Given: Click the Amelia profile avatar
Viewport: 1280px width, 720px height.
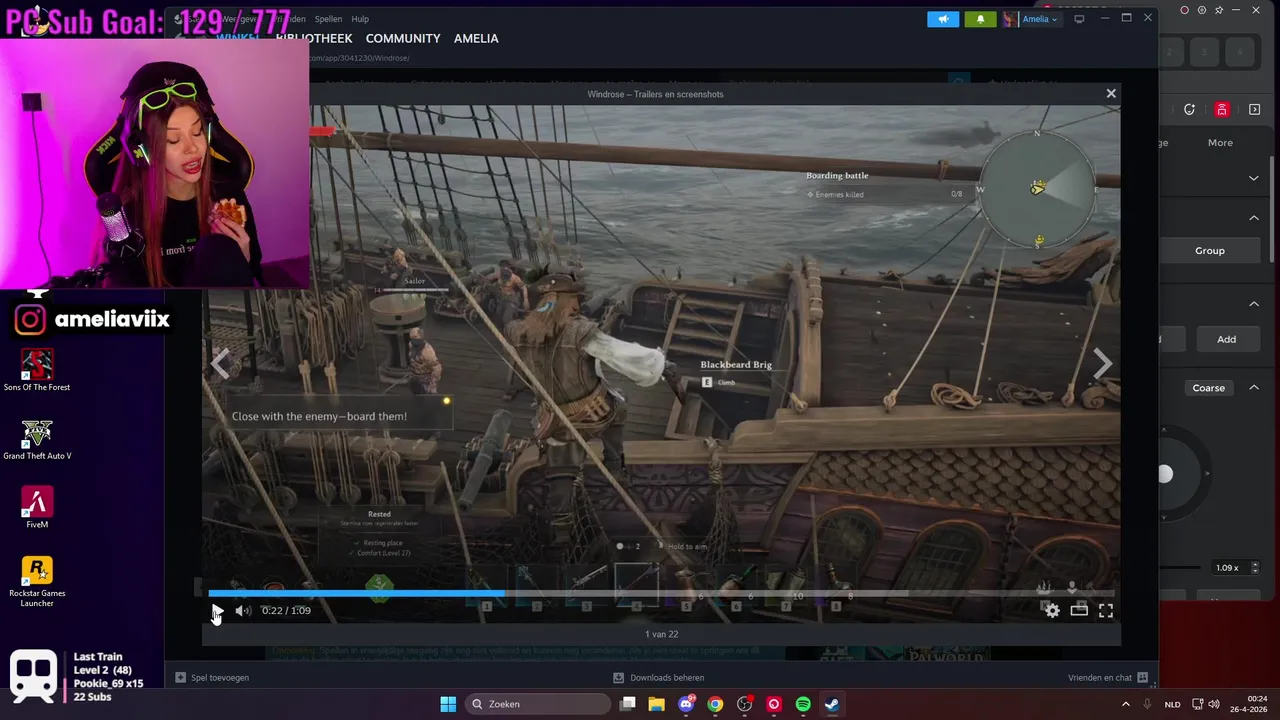Looking at the screenshot, I should 1010,19.
